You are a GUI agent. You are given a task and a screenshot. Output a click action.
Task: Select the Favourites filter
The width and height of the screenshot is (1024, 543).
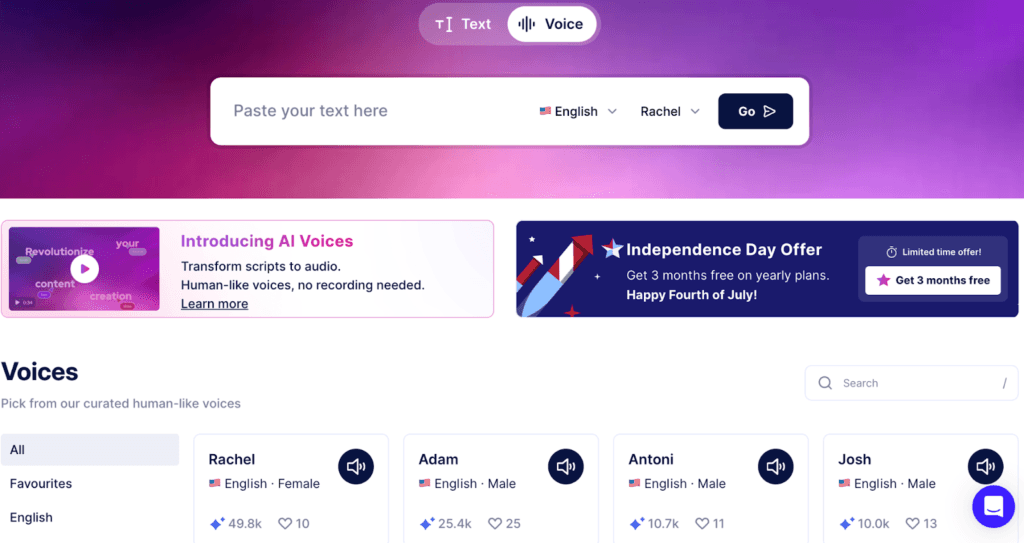click(x=41, y=484)
